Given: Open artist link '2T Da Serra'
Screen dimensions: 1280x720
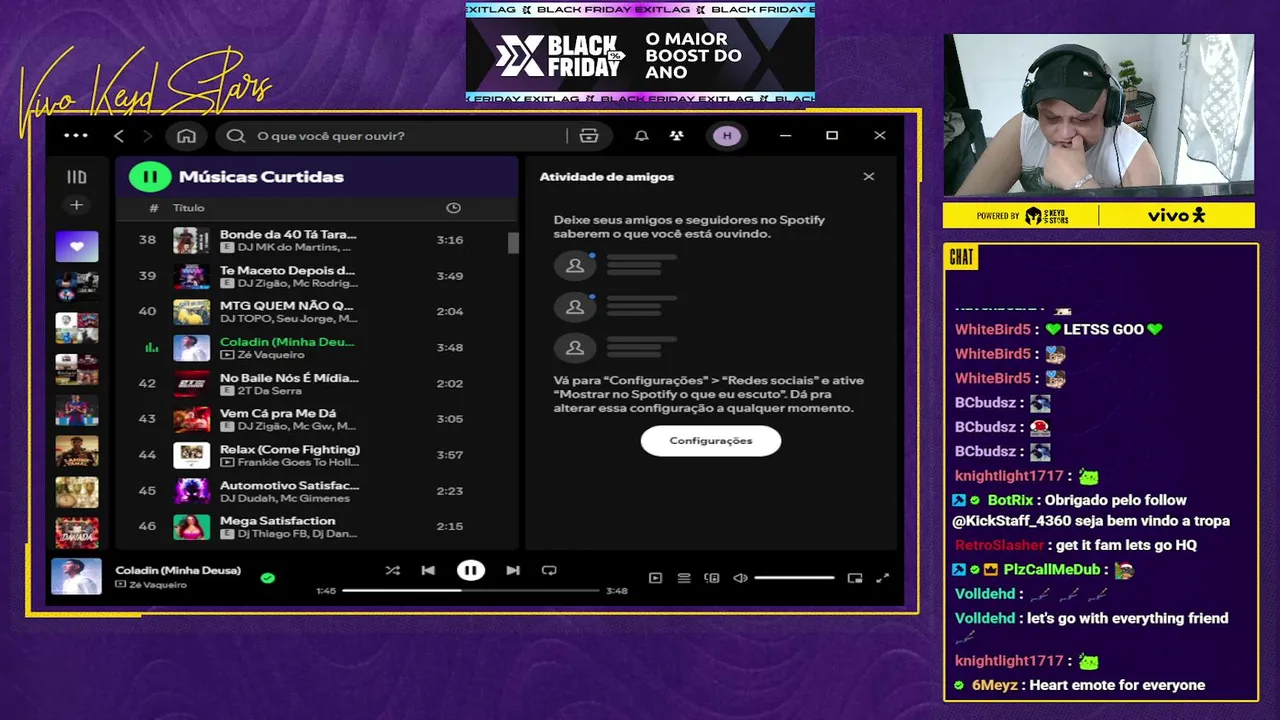Looking at the screenshot, I should tap(269, 391).
